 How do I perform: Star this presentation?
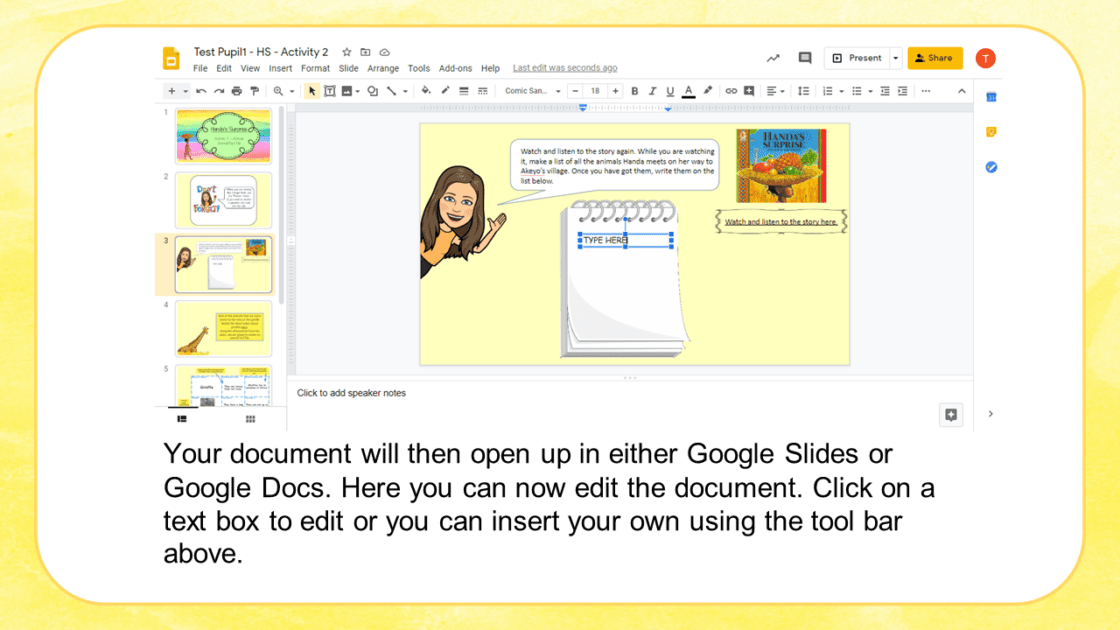[x=347, y=52]
